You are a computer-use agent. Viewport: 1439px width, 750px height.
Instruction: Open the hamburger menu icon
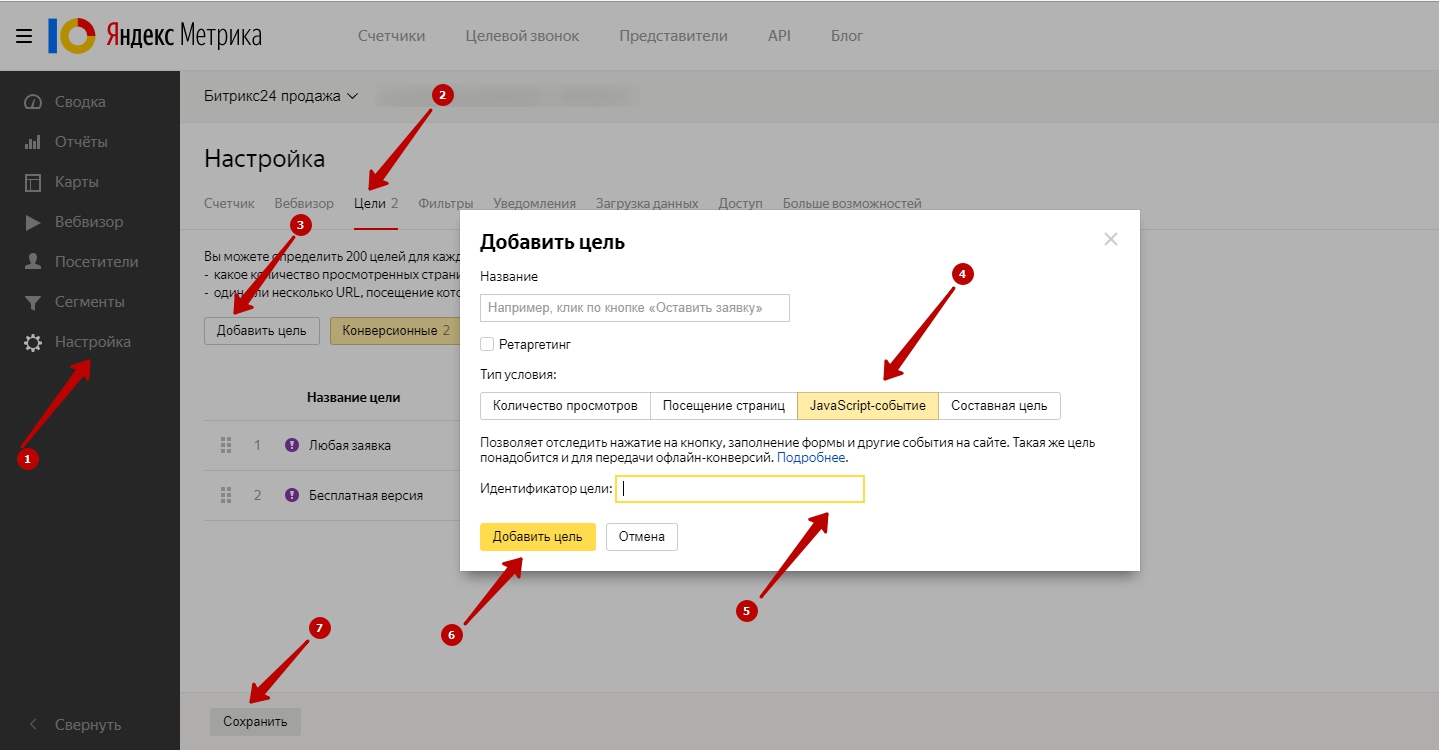tap(24, 36)
